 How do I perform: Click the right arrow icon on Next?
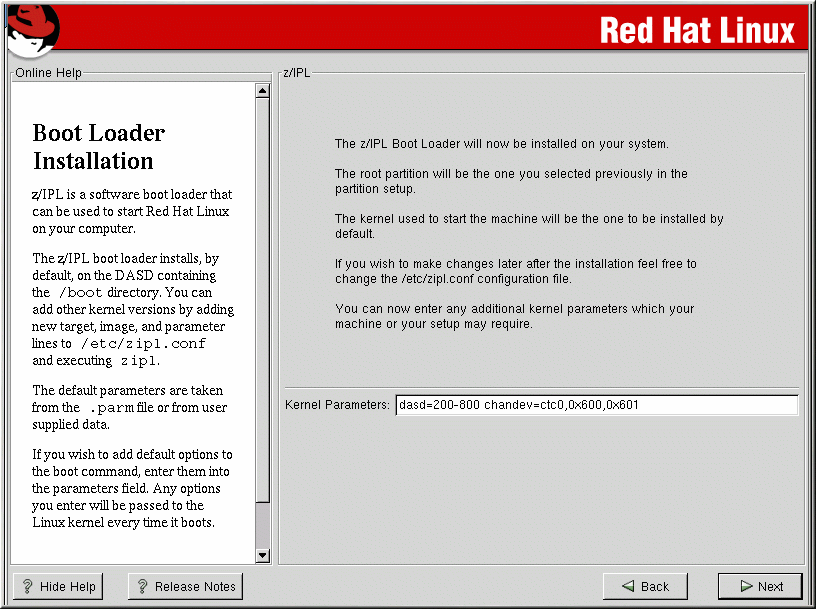point(746,587)
